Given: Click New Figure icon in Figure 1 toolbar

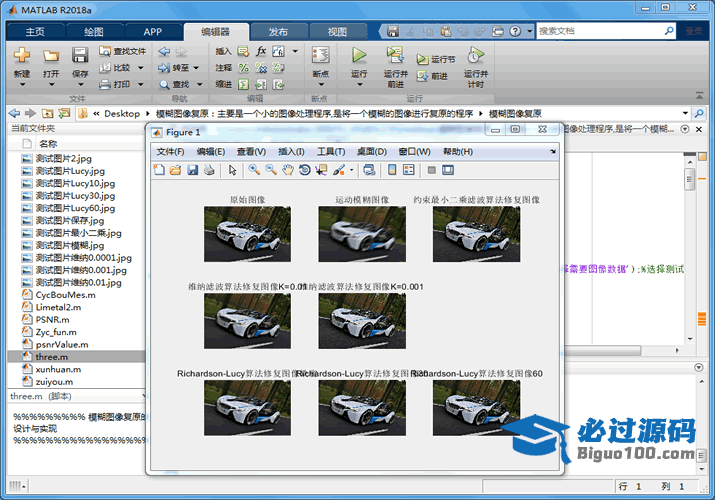Looking at the screenshot, I should click(x=159, y=170).
